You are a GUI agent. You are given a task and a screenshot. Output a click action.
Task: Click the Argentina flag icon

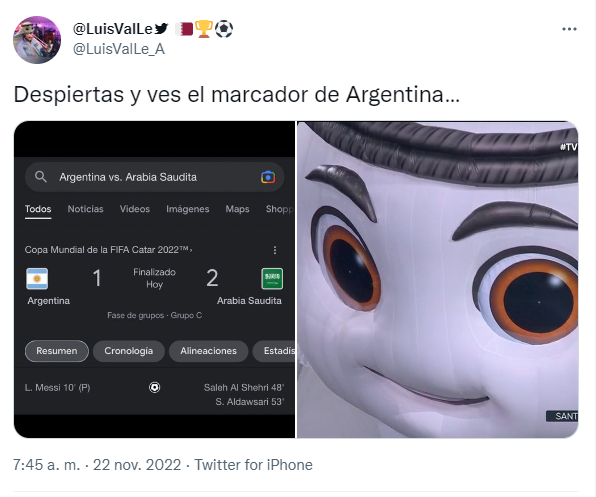tap(37, 279)
